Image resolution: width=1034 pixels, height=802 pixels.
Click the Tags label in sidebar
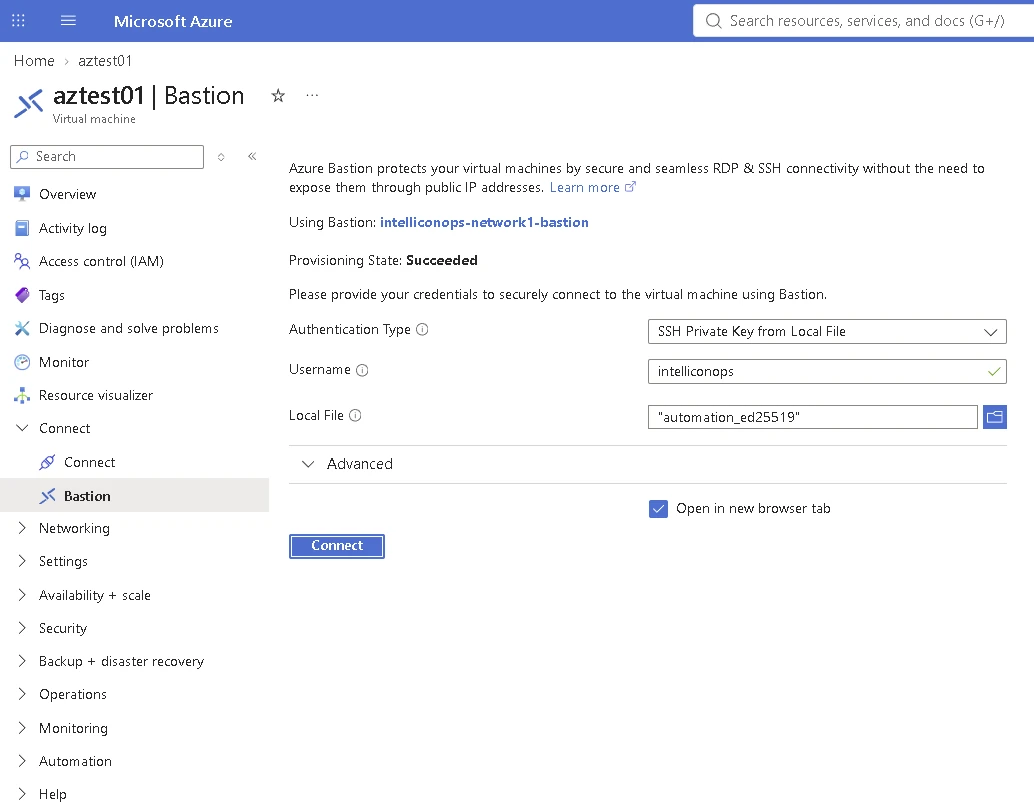point(51,295)
